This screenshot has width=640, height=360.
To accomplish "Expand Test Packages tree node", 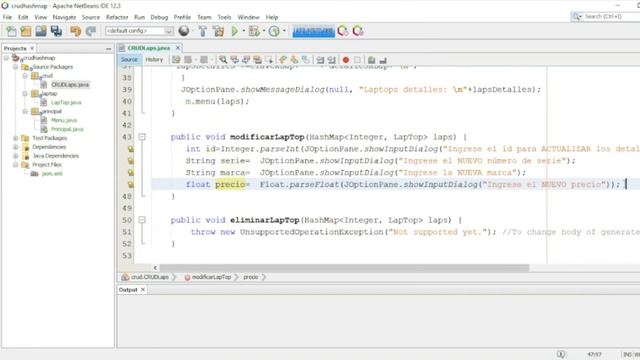I will click(x=16, y=138).
